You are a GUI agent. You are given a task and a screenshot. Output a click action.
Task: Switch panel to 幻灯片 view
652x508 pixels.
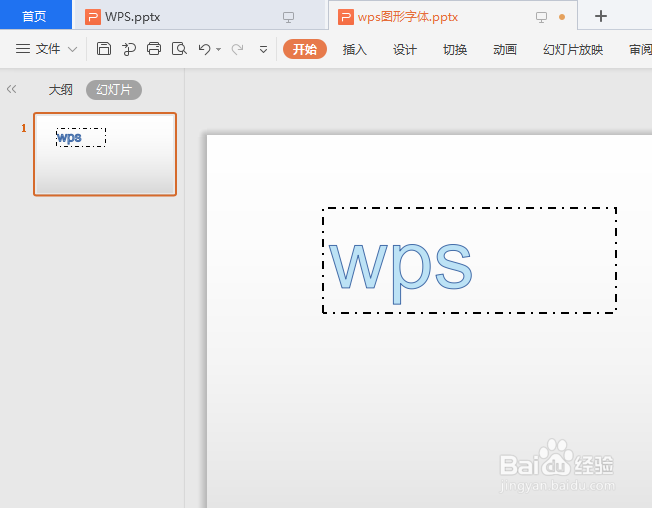pos(114,90)
